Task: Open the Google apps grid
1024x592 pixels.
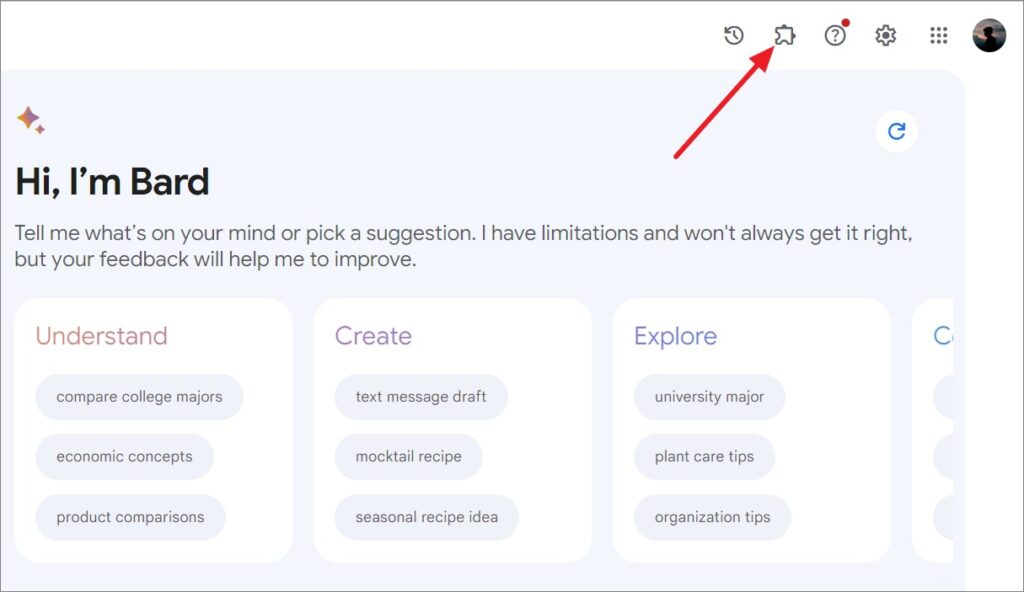Action: [x=938, y=35]
